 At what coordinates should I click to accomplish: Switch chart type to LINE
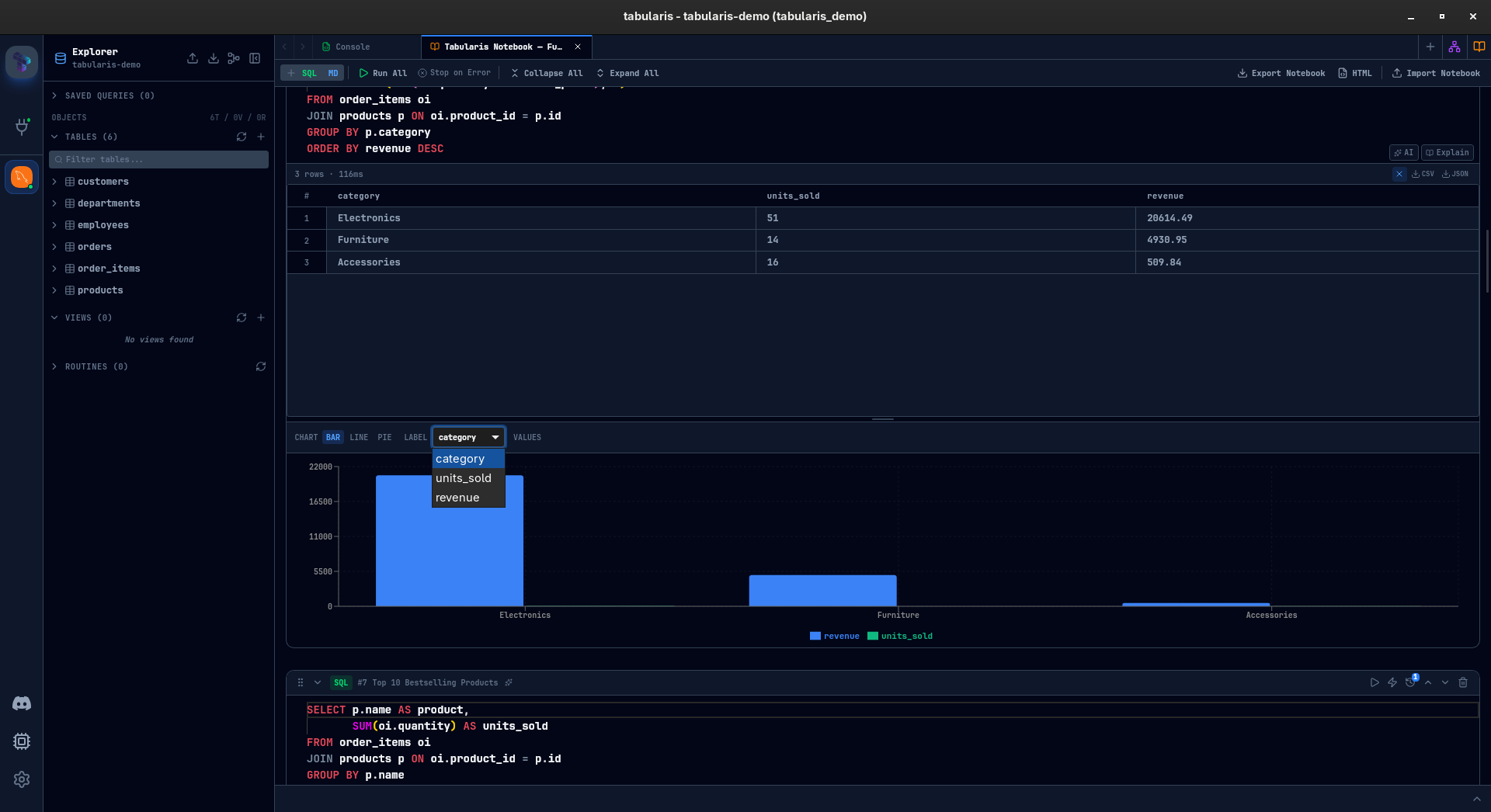(x=359, y=437)
